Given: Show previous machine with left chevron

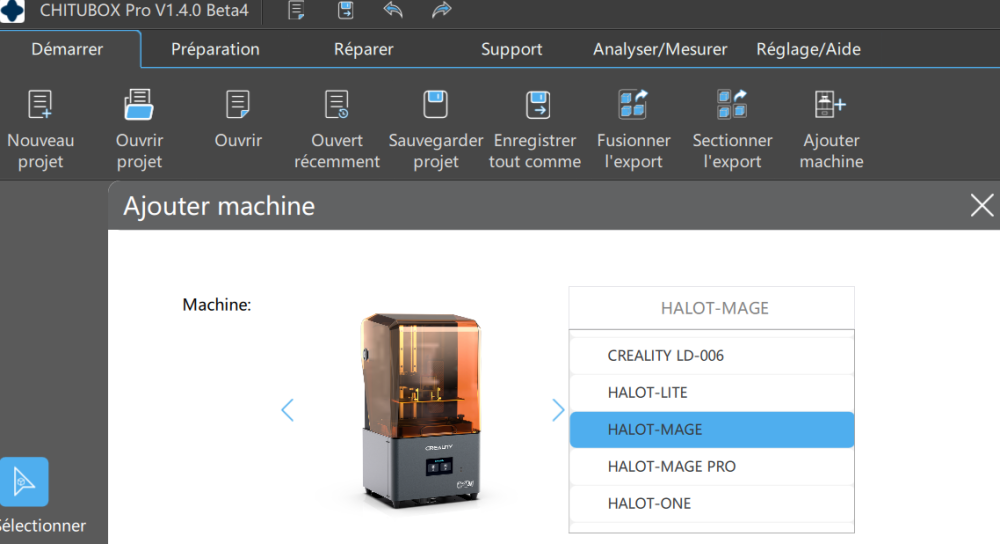Looking at the screenshot, I should (288, 410).
